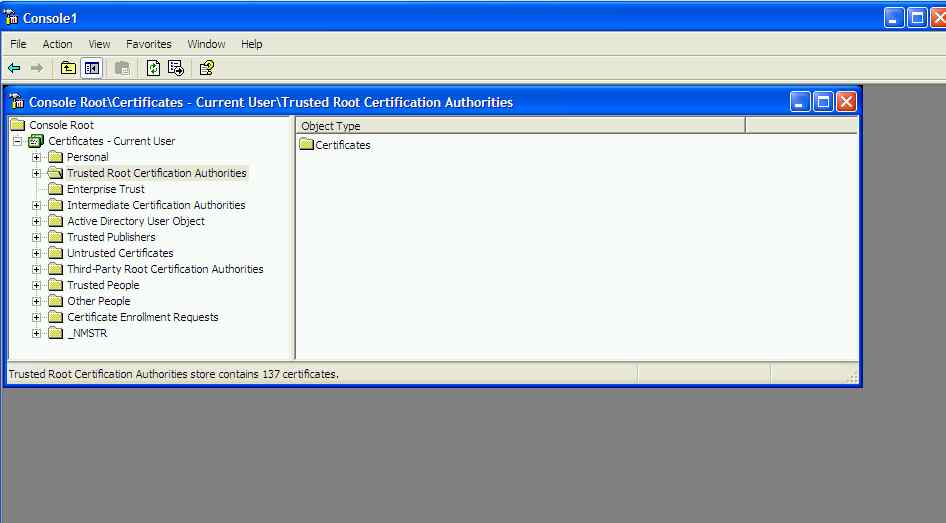Click the Other People folder icon
Viewport: 946px width, 523px height.
pyautogui.click(x=56, y=301)
